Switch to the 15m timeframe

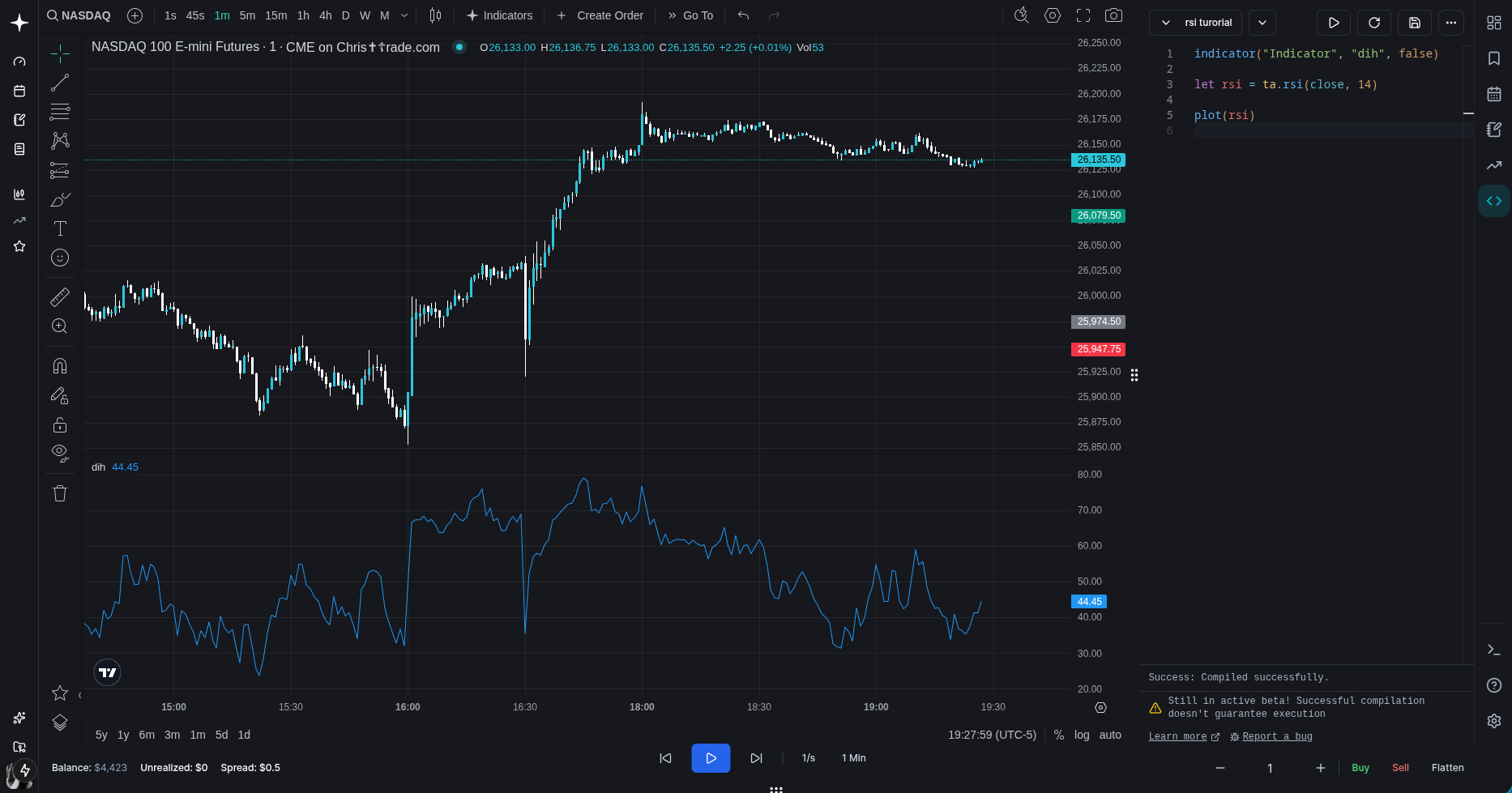coord(275,15)
